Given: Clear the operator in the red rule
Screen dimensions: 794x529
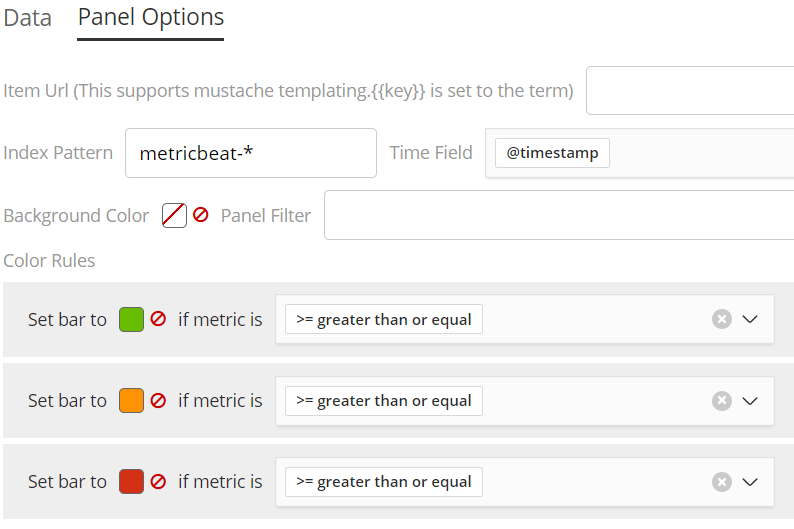Looking at the screenshot, I should click(x=721, y=481).
